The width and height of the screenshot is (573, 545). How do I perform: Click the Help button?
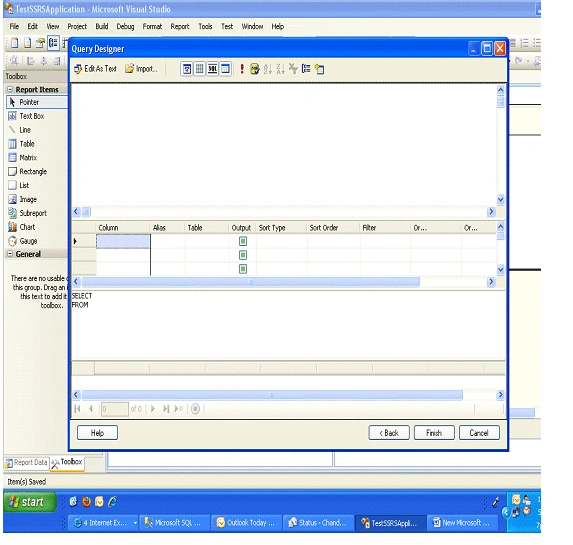[97, 433]
